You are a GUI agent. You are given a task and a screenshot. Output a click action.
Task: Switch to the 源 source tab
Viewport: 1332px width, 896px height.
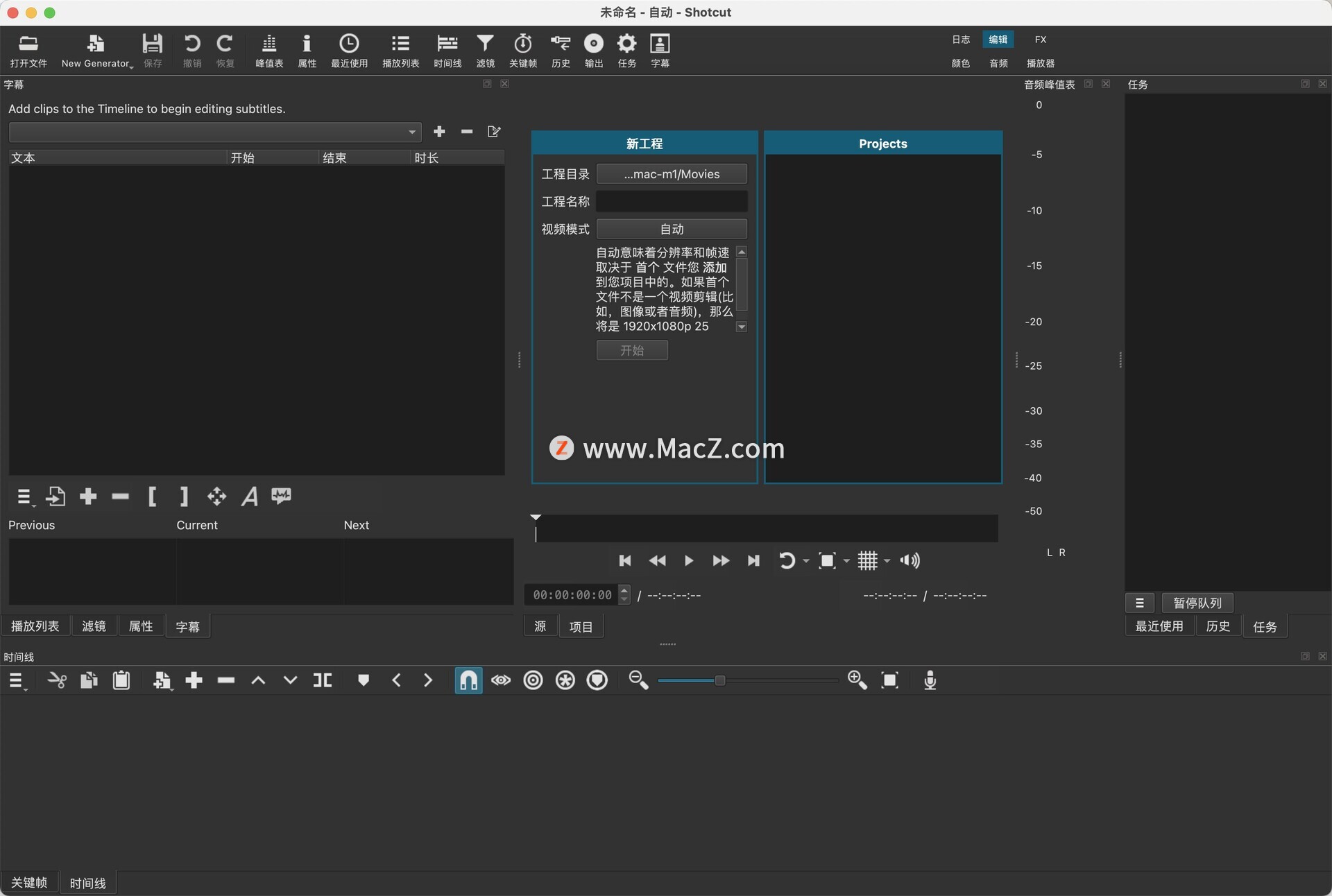pyautogui.click(x=540, y=627)
